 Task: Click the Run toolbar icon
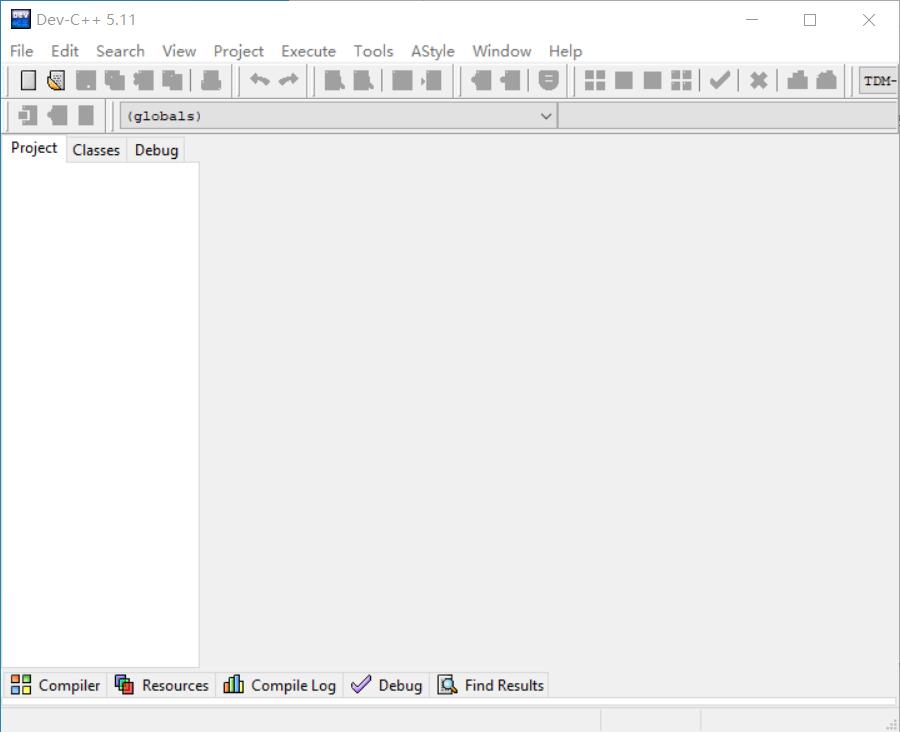pos(624,80)
